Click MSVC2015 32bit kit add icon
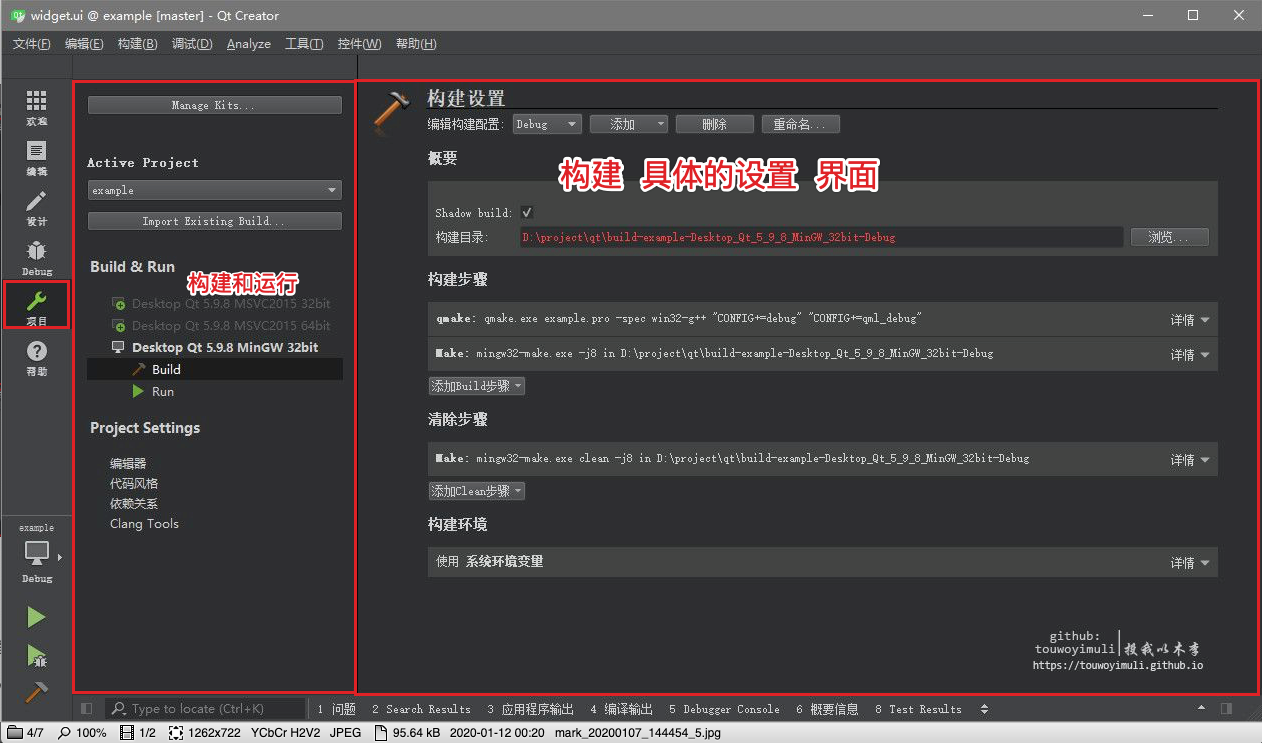 tap(119, 304)
